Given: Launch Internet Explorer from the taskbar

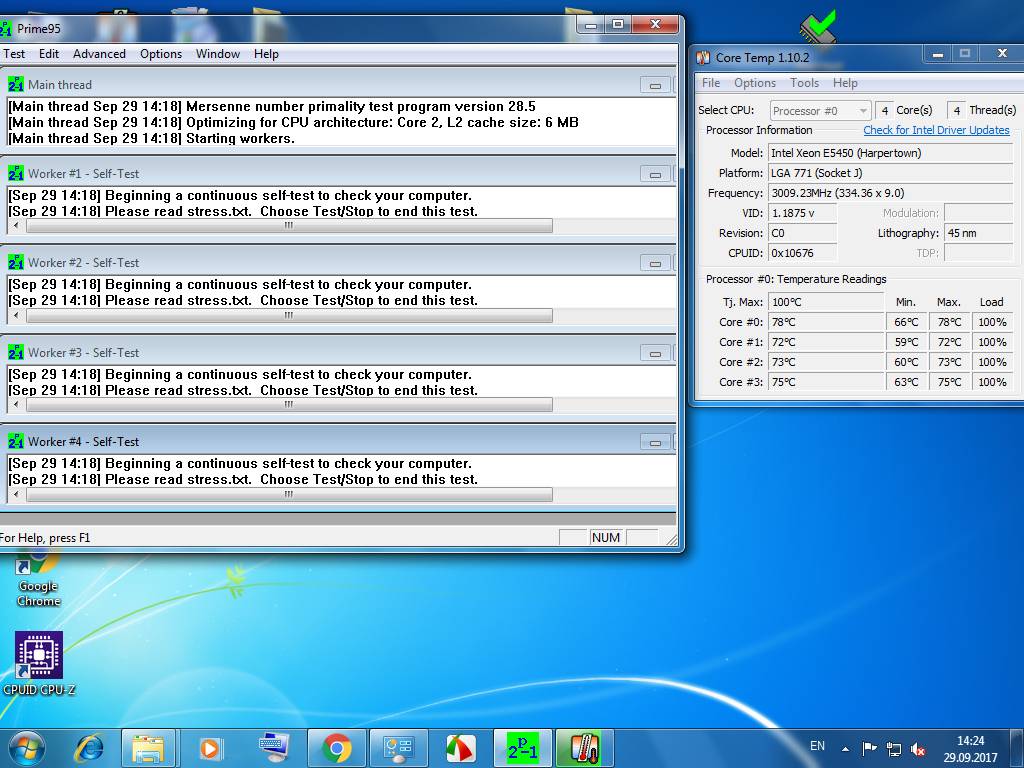Looking at the screenshot, I should point(89,748).
